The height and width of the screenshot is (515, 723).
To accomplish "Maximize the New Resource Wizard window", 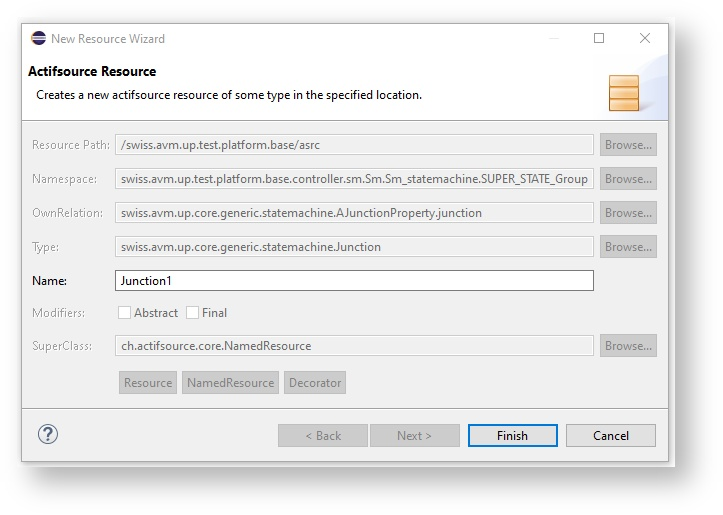I will pos(599,39).
